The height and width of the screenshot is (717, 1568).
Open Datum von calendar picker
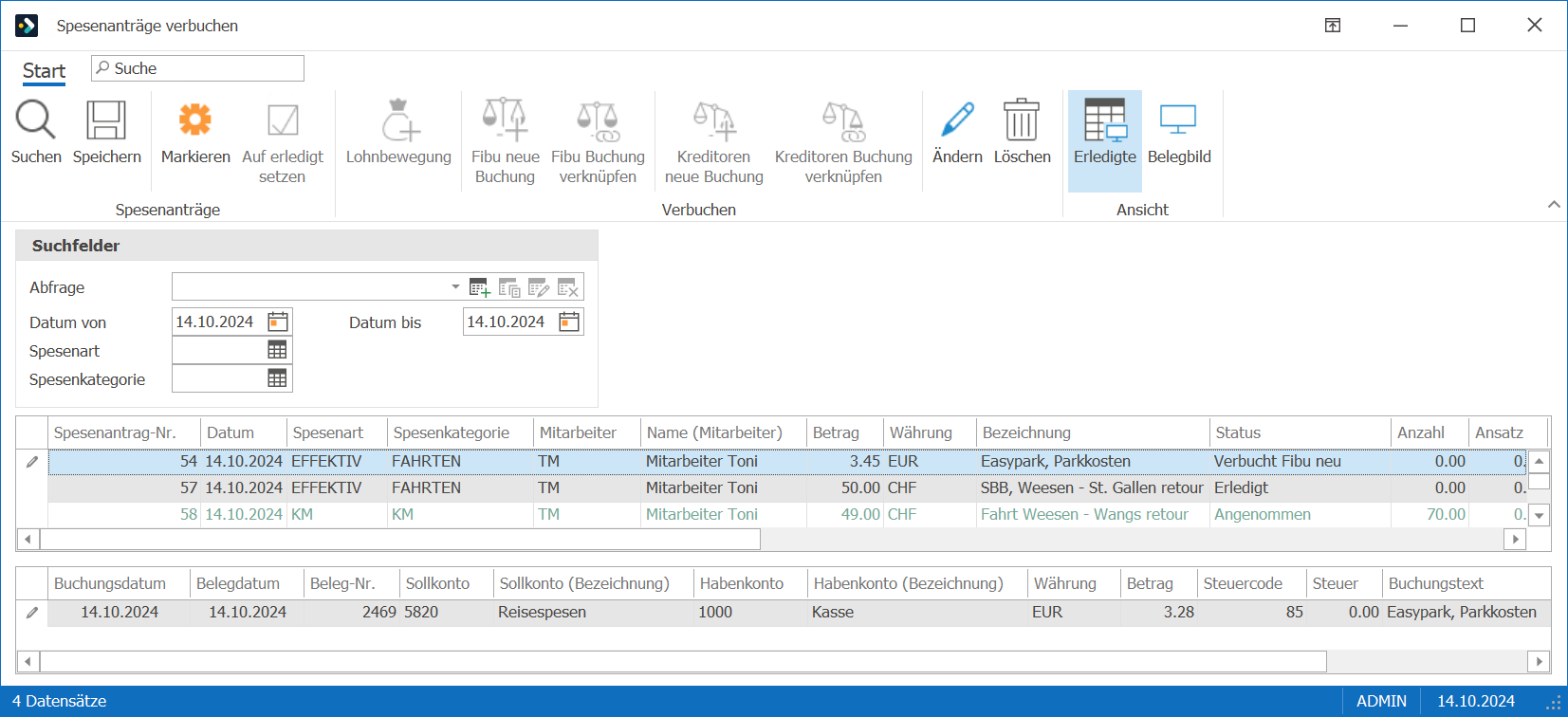click(x=278, y=322)
